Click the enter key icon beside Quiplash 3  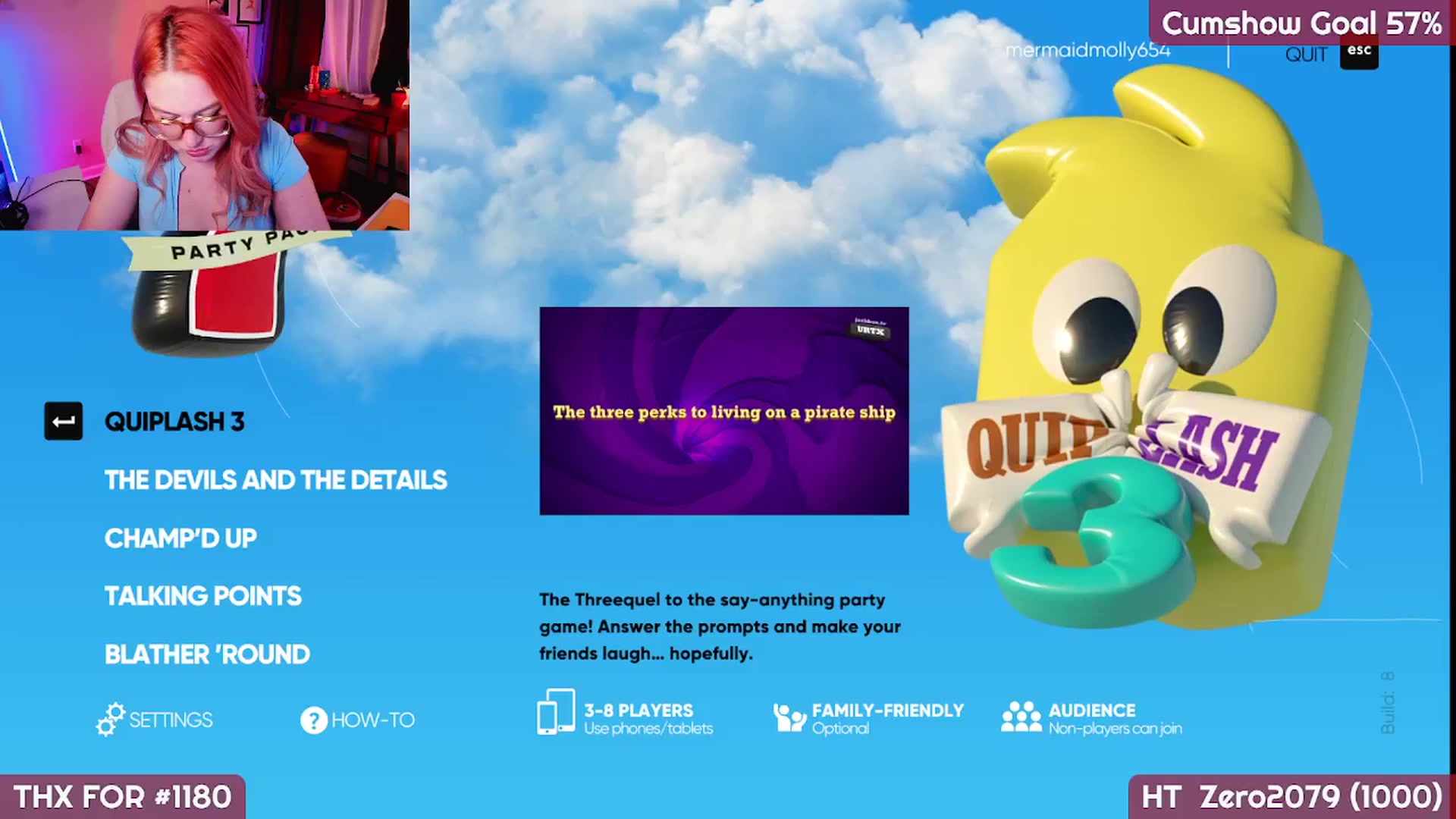pyautogui.click(x=64, y=421)
